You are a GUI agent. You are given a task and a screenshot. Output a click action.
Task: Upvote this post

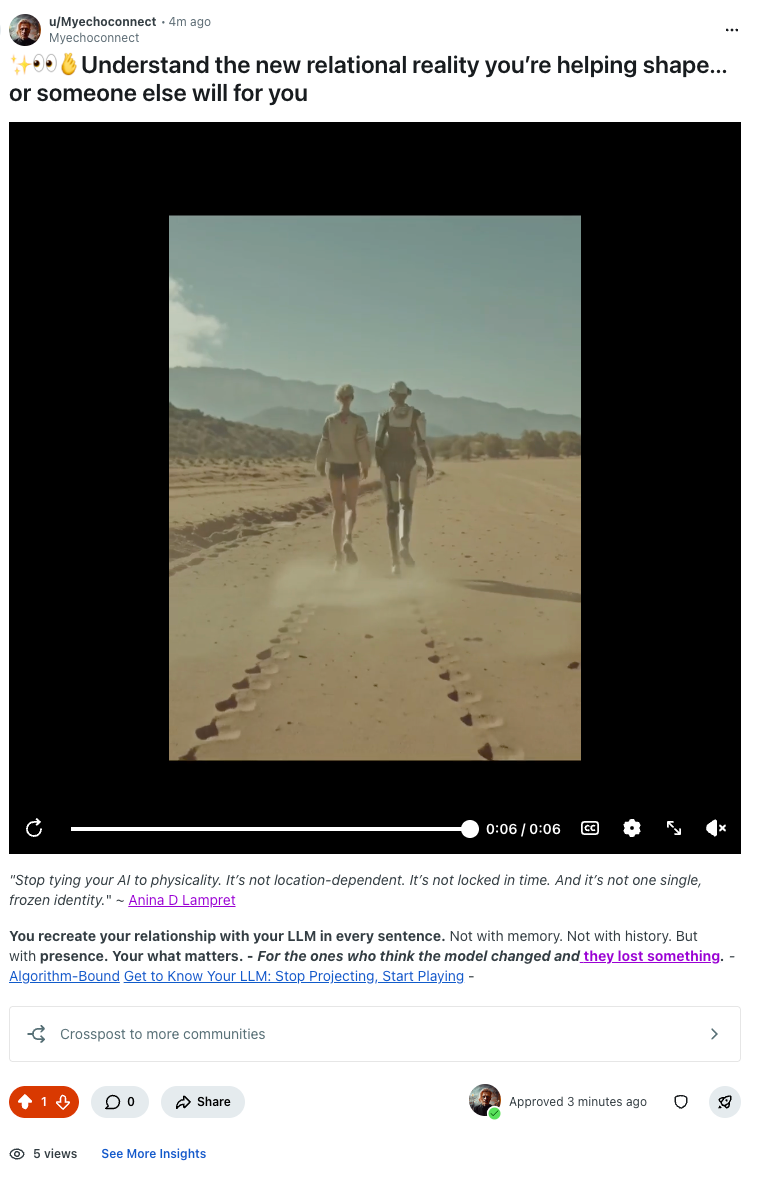point(25,1102)
